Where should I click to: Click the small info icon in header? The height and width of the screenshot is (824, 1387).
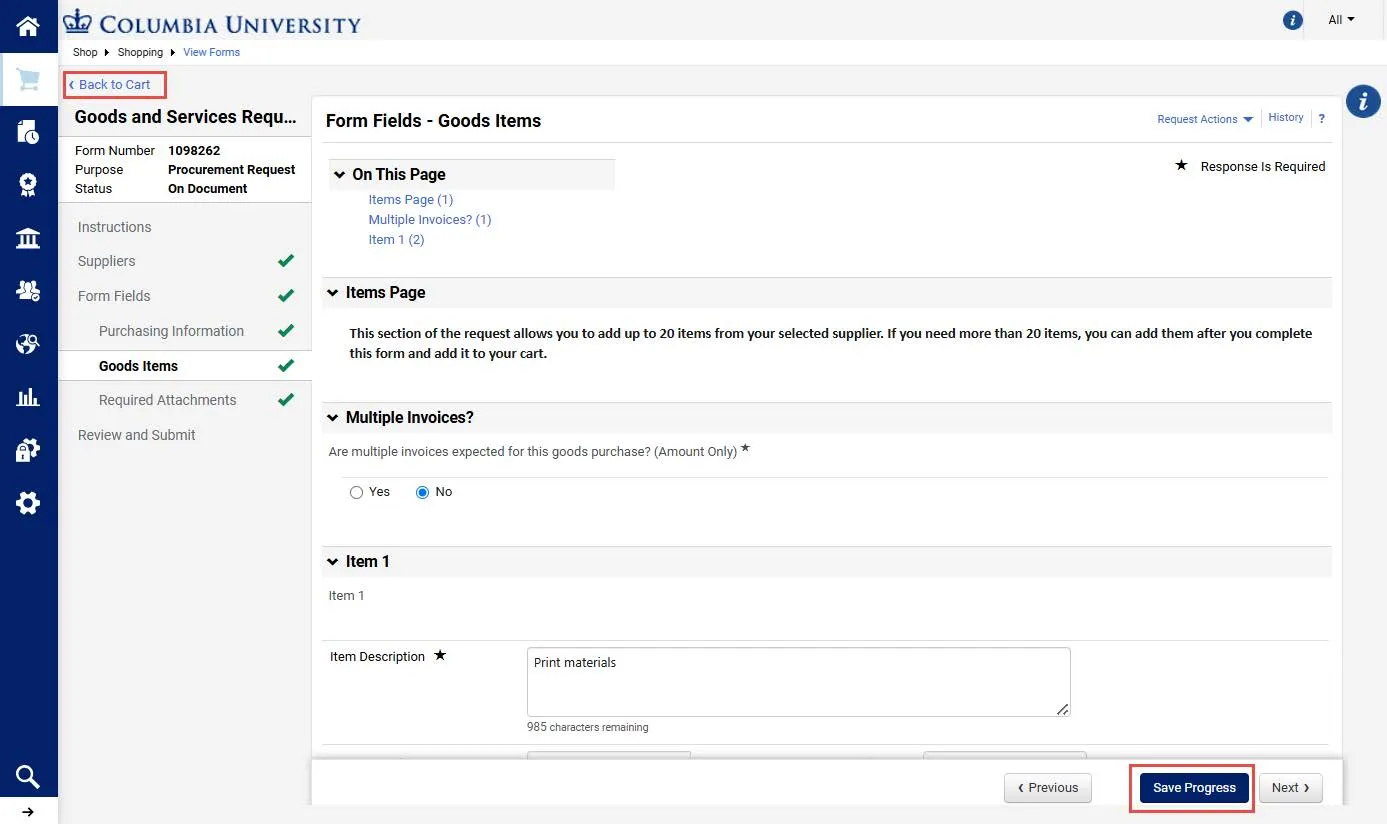pos(1292,20)
